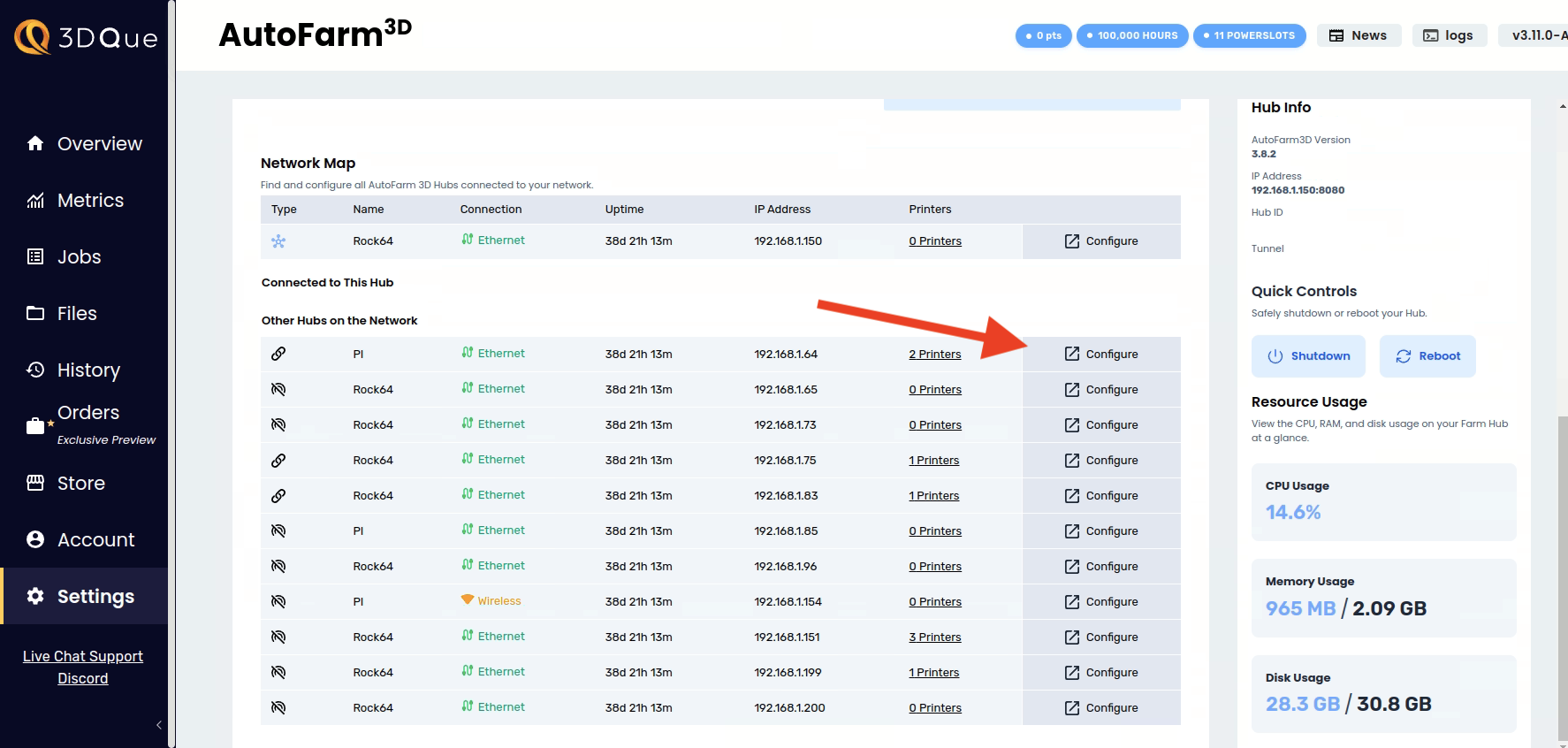Click the v3.11.0 version button
The height and width of the screenshot is (748, 1568).
1534,35
